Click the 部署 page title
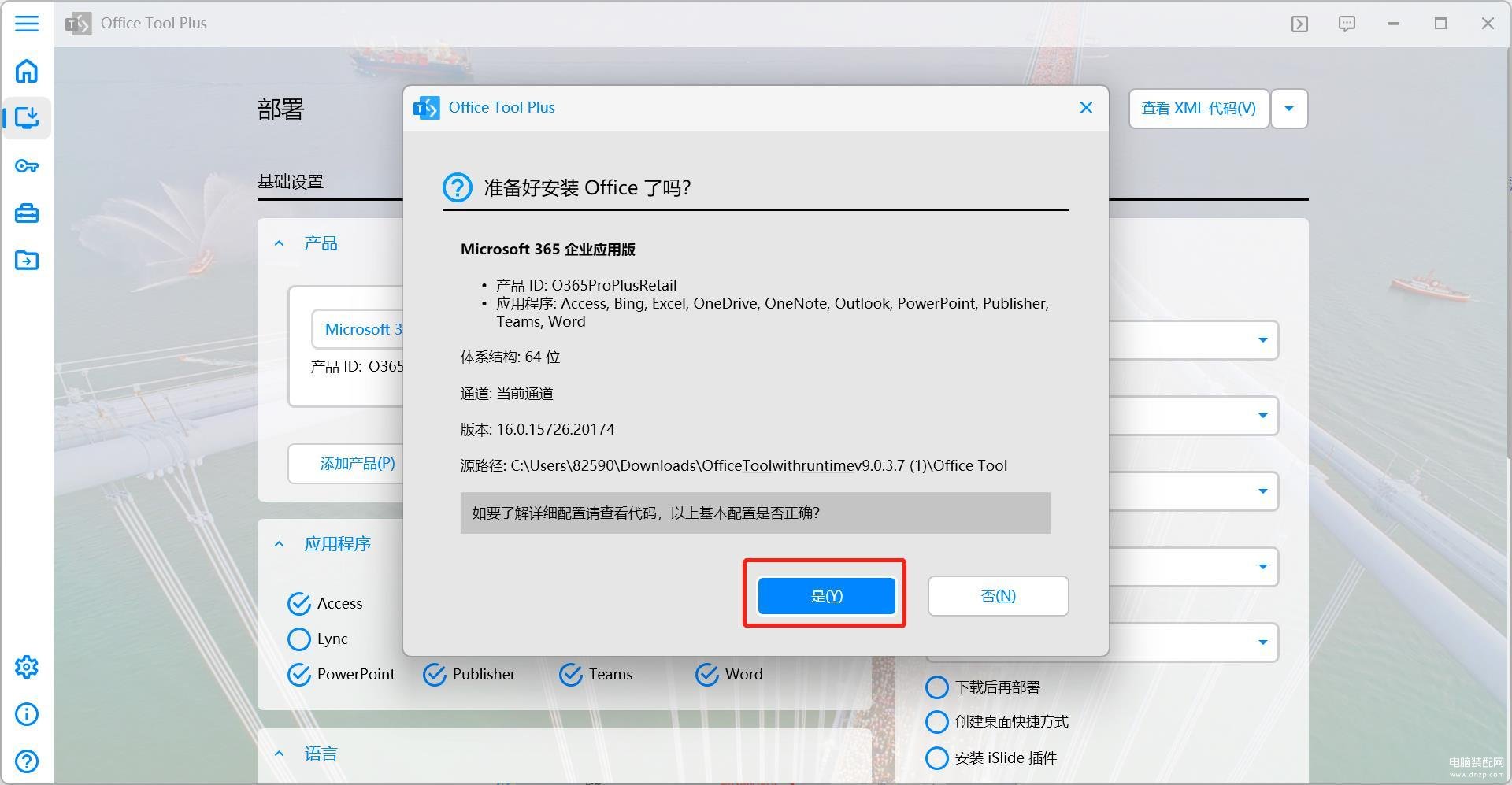Viewport: 1512px width, 785px height. click(x=280, y=109)
